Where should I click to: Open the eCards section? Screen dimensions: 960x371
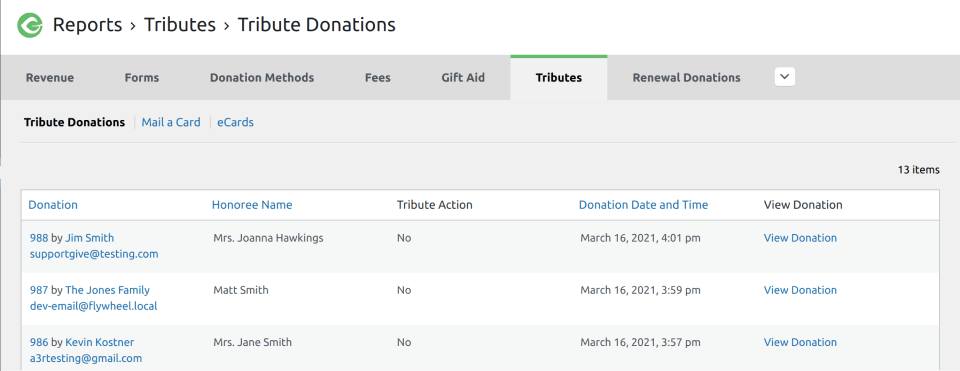coord(235,122)
